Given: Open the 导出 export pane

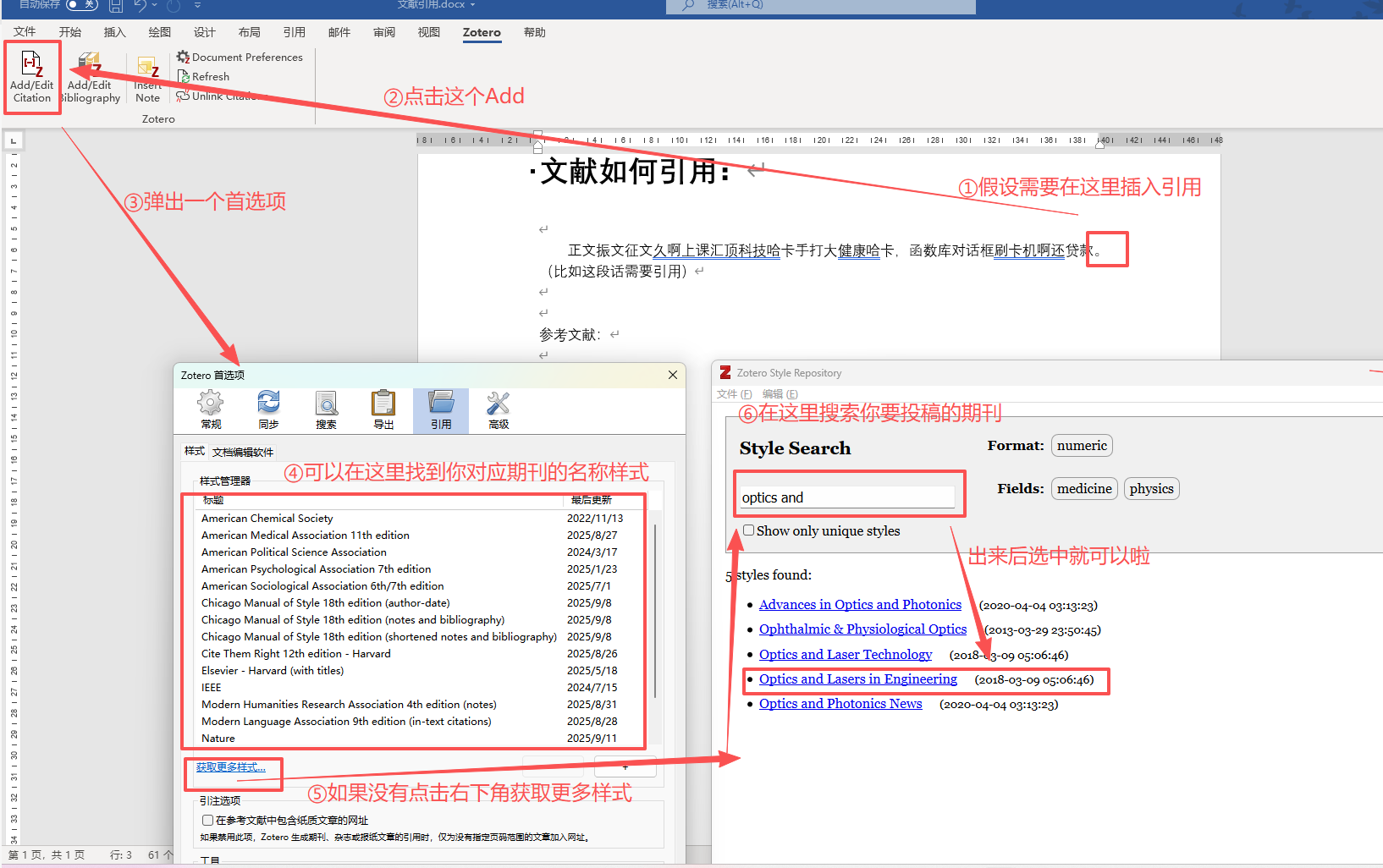Looking at the screenshot, I should coord(383,411).
